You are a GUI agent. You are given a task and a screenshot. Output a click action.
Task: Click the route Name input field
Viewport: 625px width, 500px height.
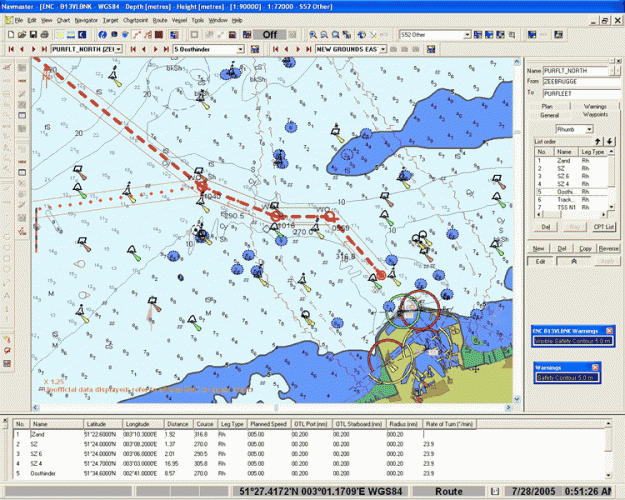pyautogui.click(x=578, y=71)
